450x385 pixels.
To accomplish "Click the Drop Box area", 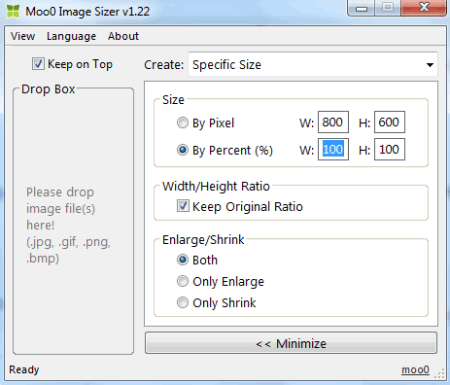I will (x=73, y=222).
